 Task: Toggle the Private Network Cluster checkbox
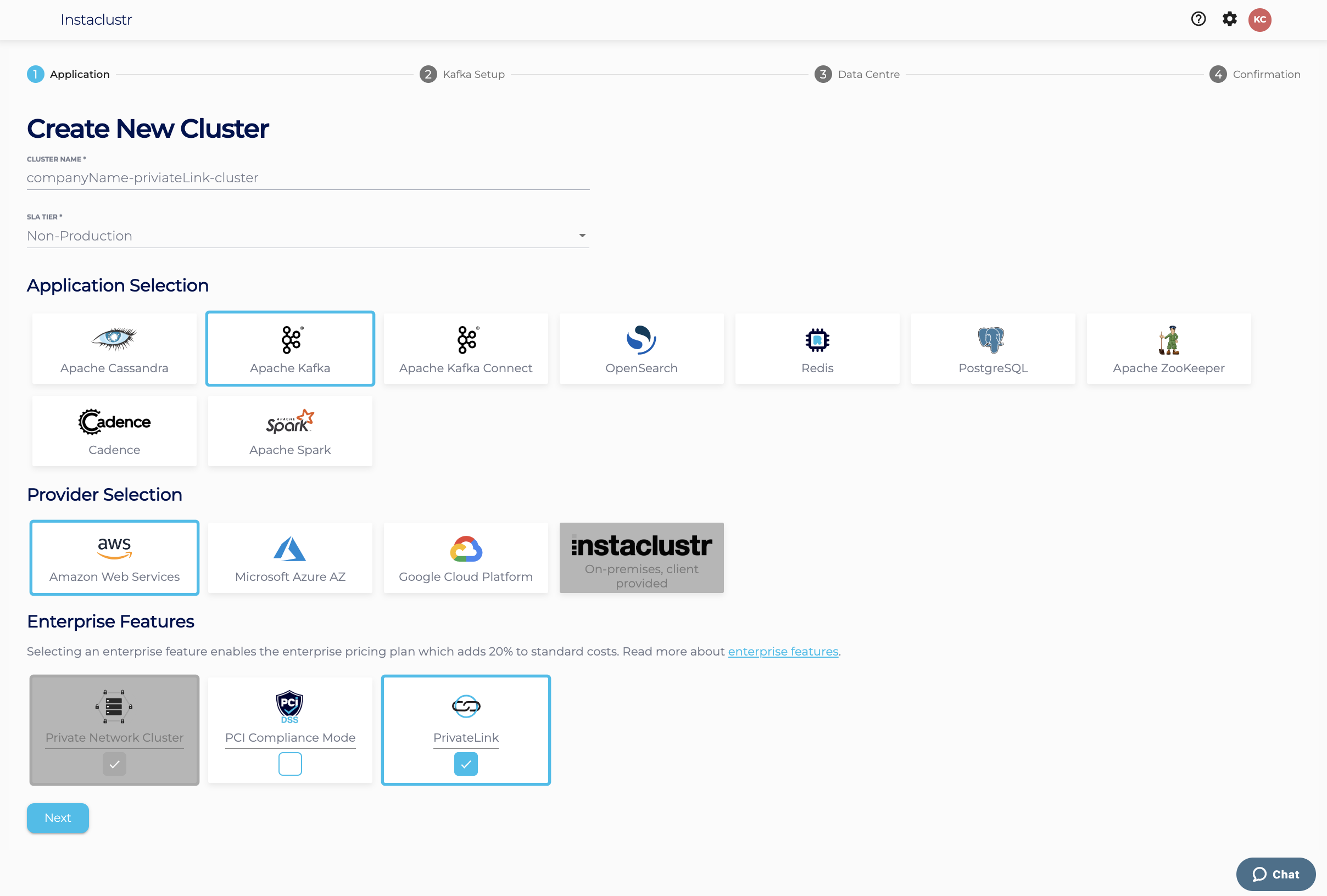click(x=114, y=764)
